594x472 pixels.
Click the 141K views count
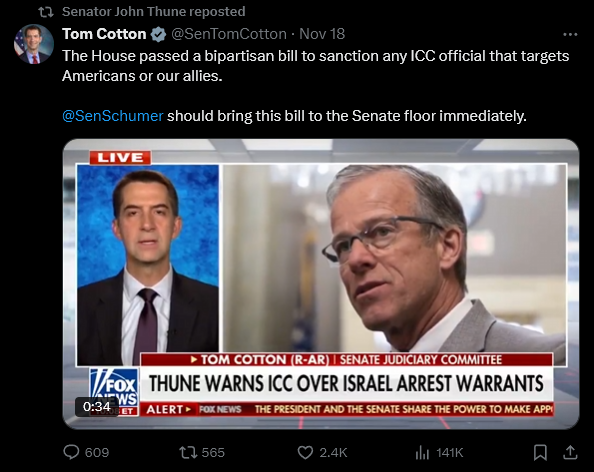(x=450, y=452)
